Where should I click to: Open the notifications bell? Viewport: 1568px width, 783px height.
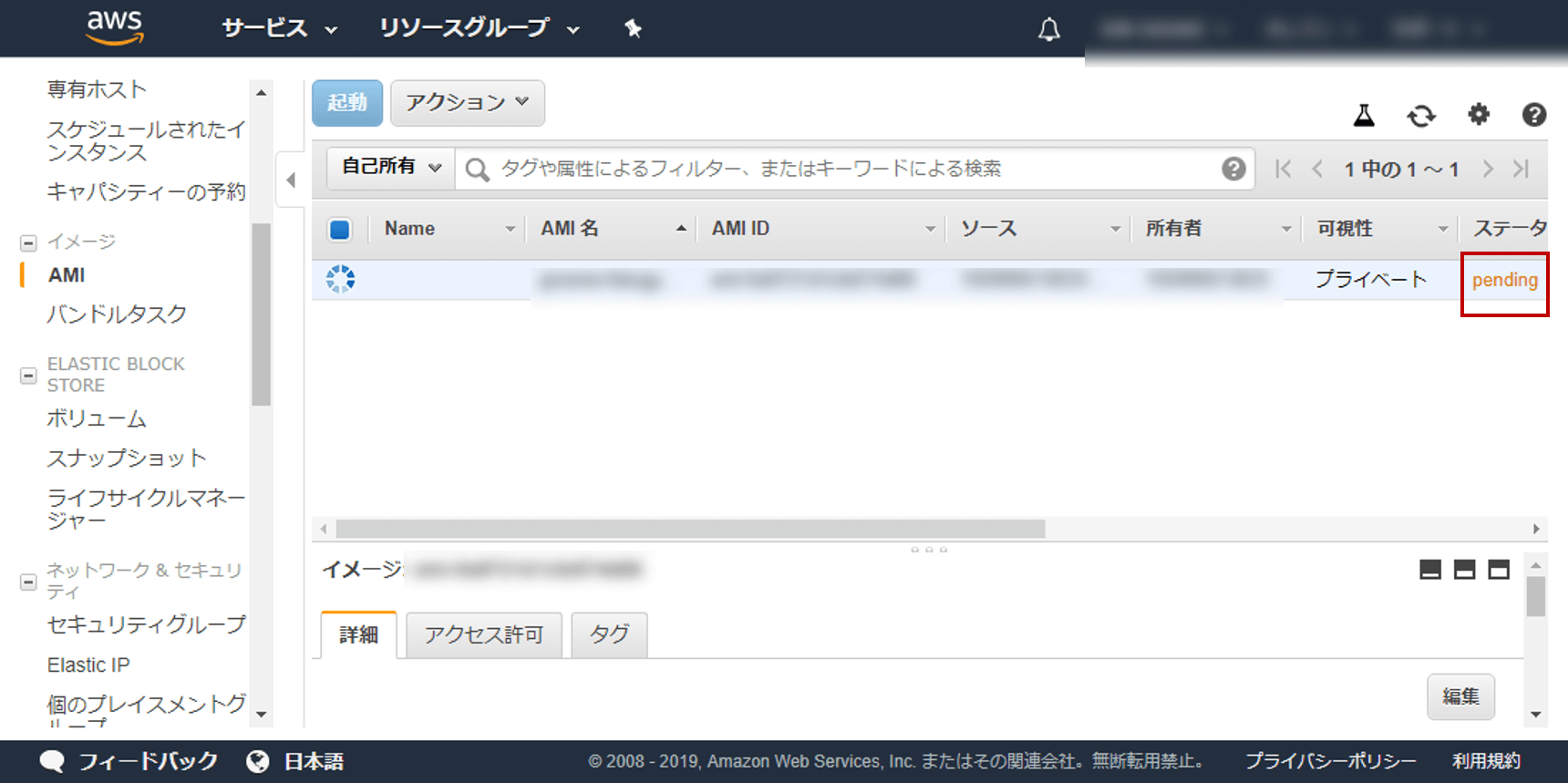[x=1049, y=29]
